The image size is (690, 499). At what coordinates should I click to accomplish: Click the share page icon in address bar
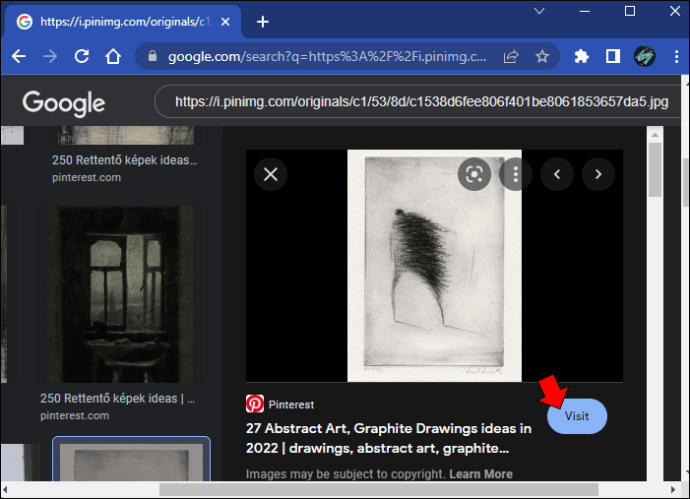tap(511, 56)
